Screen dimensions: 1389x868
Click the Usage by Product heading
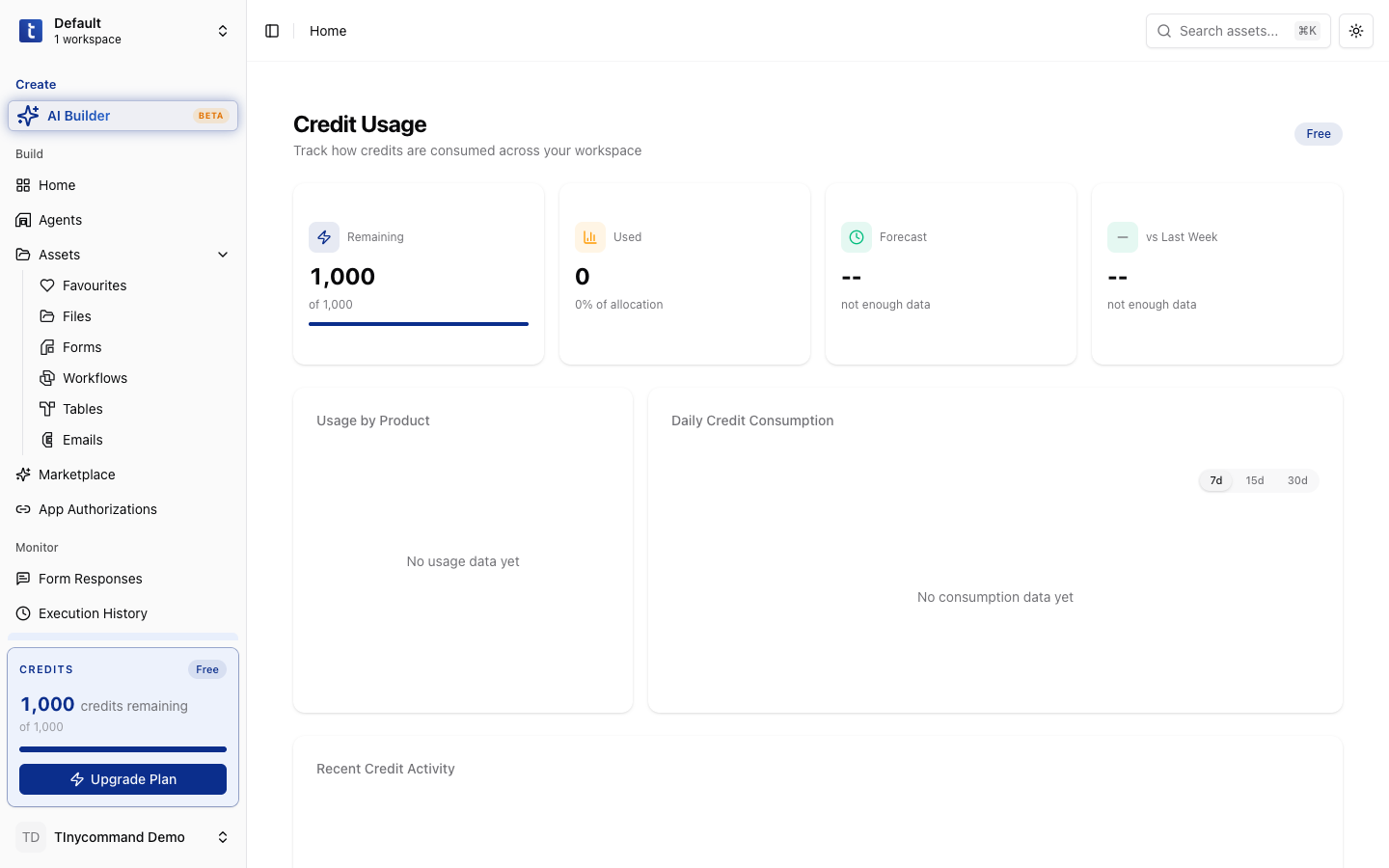coord(373,420)
